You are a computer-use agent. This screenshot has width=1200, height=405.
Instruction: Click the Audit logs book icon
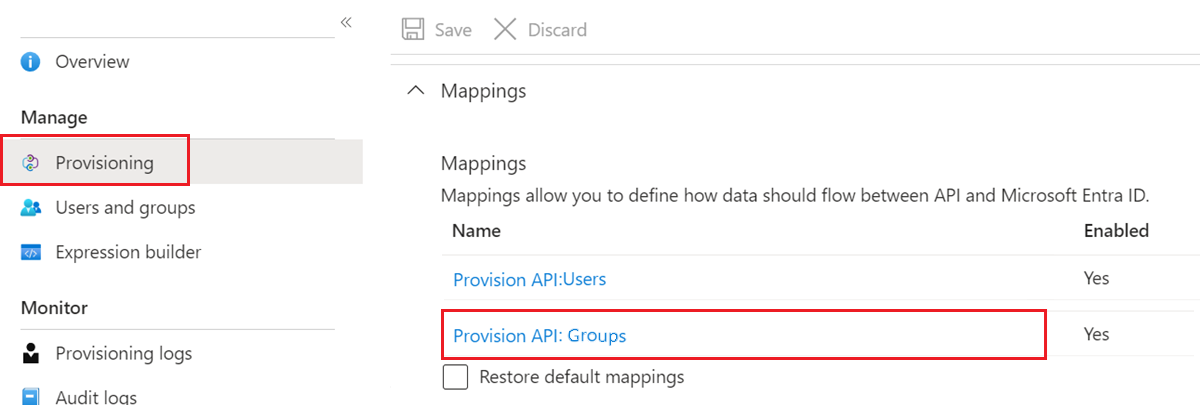coord(31,396)
